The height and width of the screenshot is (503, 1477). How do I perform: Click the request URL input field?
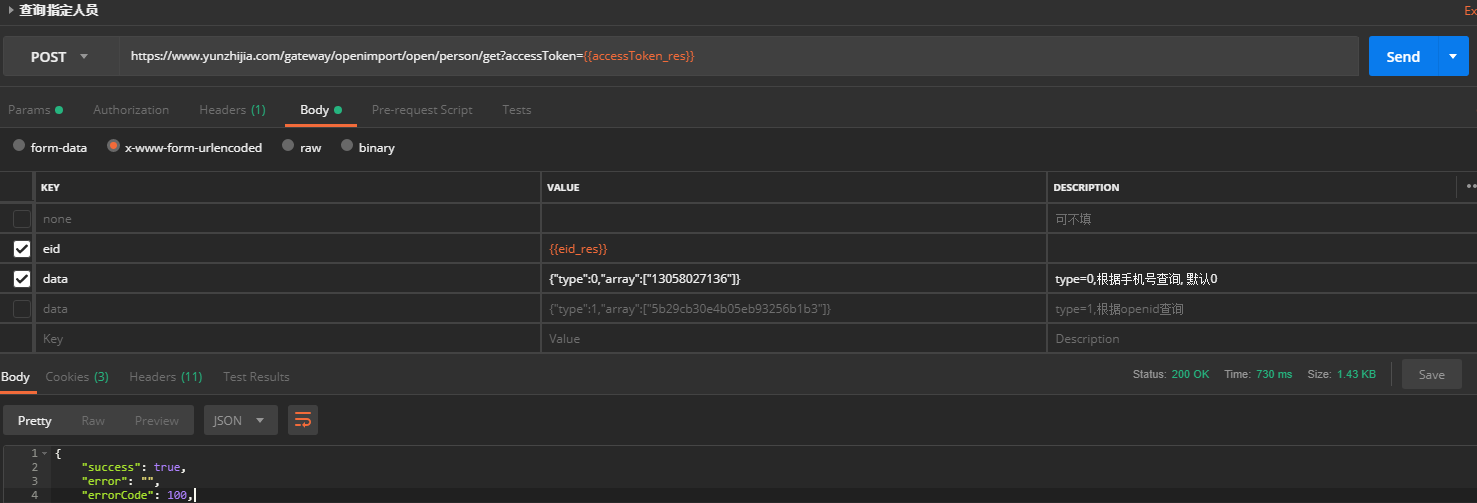[x=738, y=57]
